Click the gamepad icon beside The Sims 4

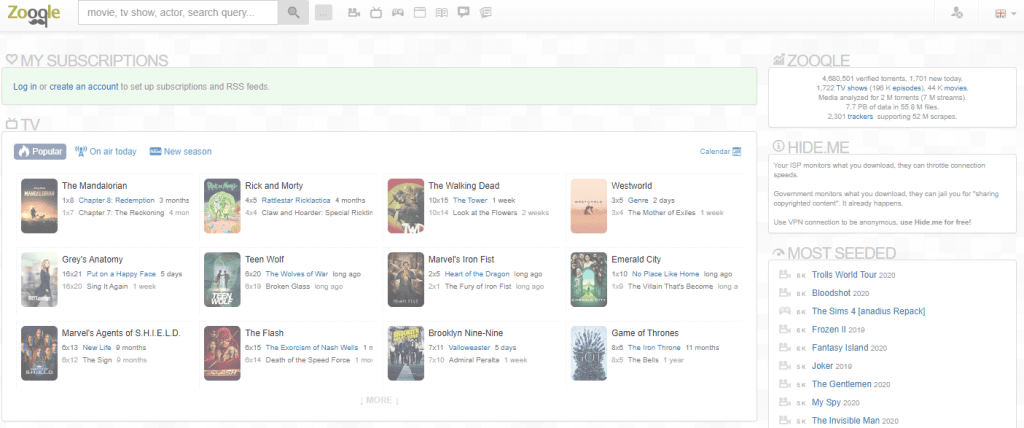click(785, 312)
